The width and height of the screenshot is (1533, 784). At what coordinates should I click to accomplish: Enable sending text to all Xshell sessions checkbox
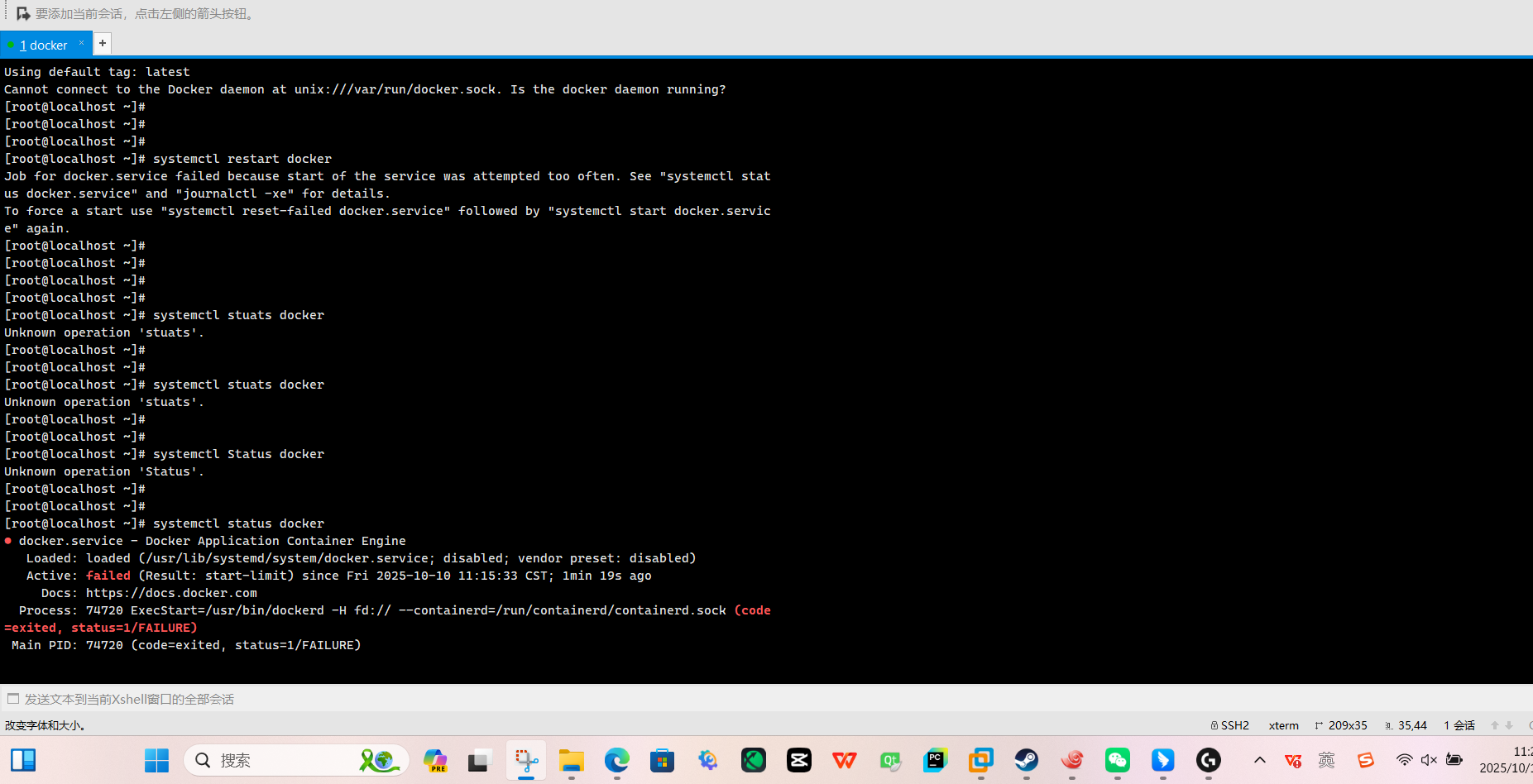(x=13, y=699)
